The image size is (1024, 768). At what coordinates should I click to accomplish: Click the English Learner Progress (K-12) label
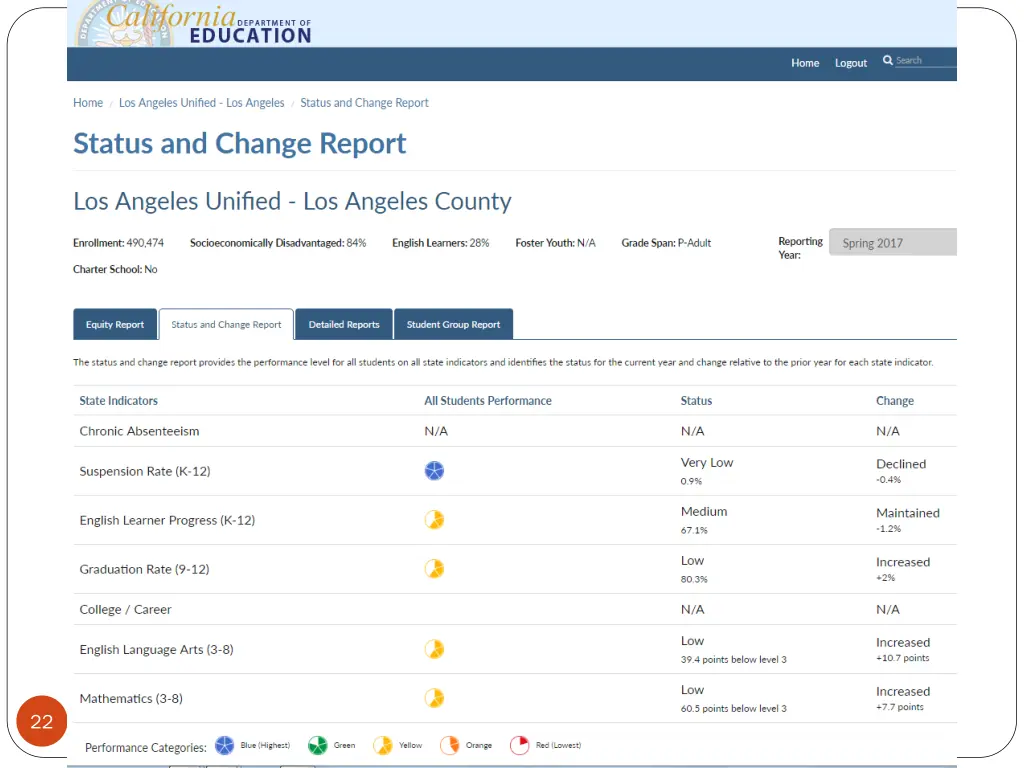pos(167,520)
